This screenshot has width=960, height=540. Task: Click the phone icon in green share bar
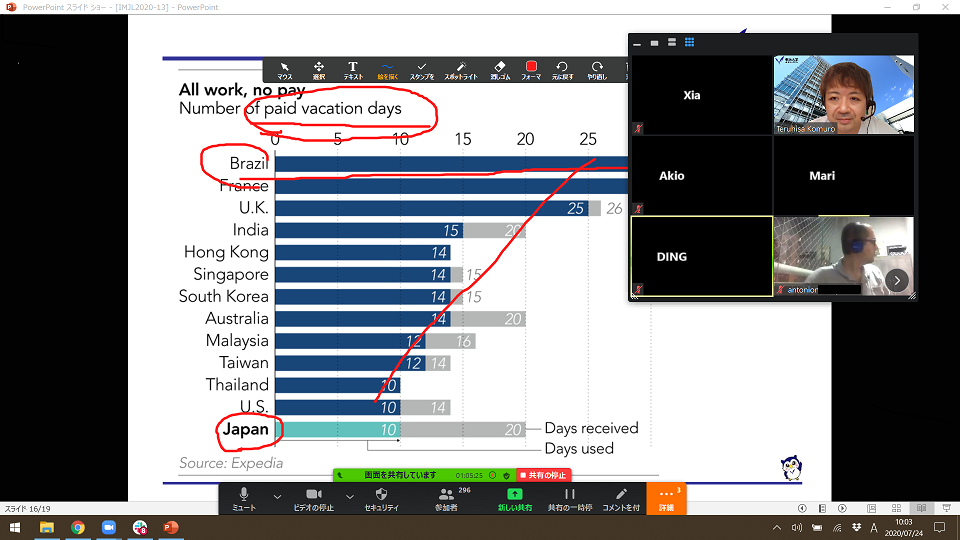click(x=340, y=475)
